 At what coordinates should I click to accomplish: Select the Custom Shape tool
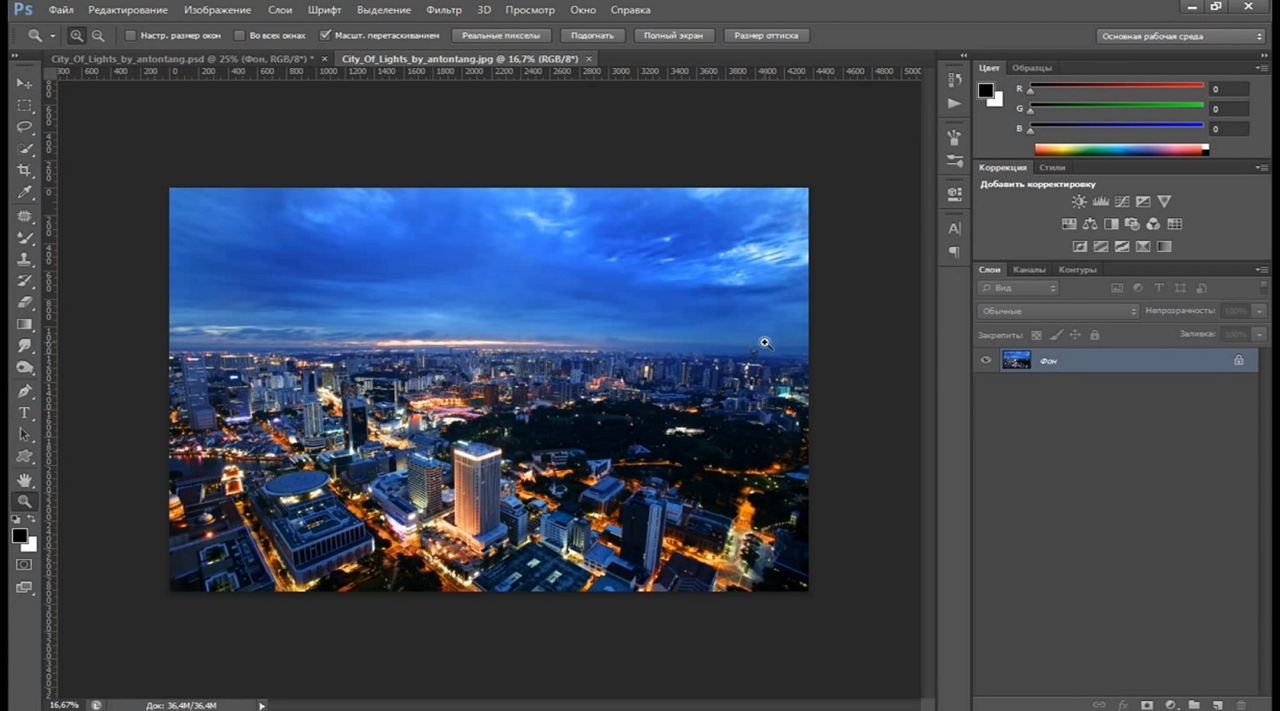25,457
